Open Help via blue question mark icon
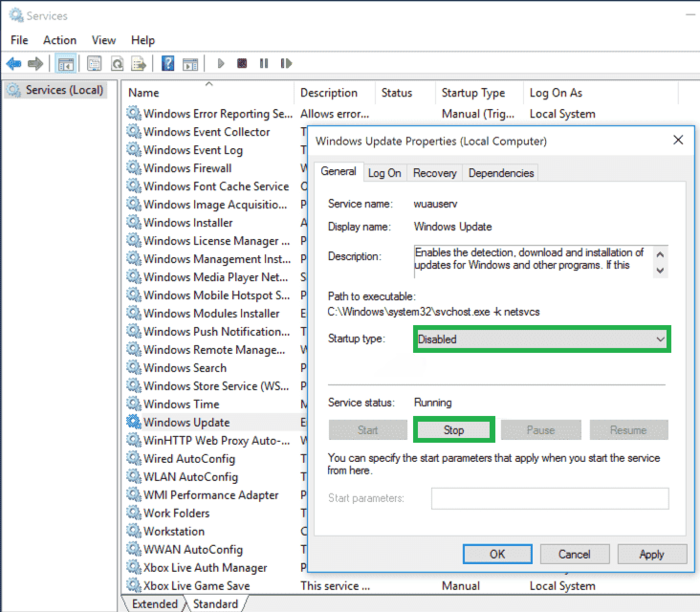Screen dimensions: 700x612 coord(168,64)
